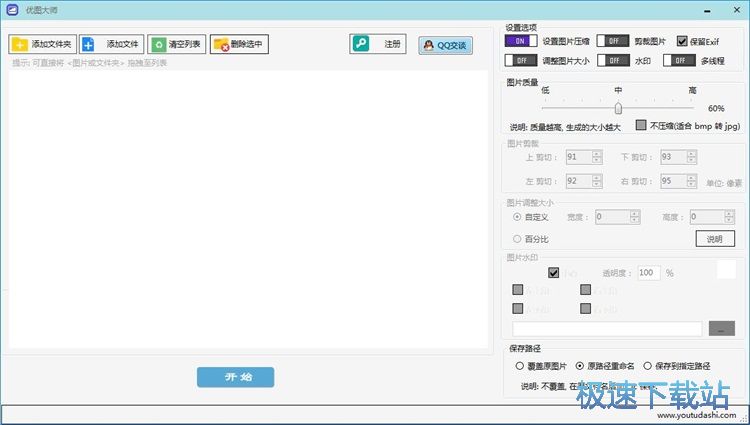Select the 覆盖原图片 radio option
The height and width of the screenshot is (425, 750).
[519, 366]
